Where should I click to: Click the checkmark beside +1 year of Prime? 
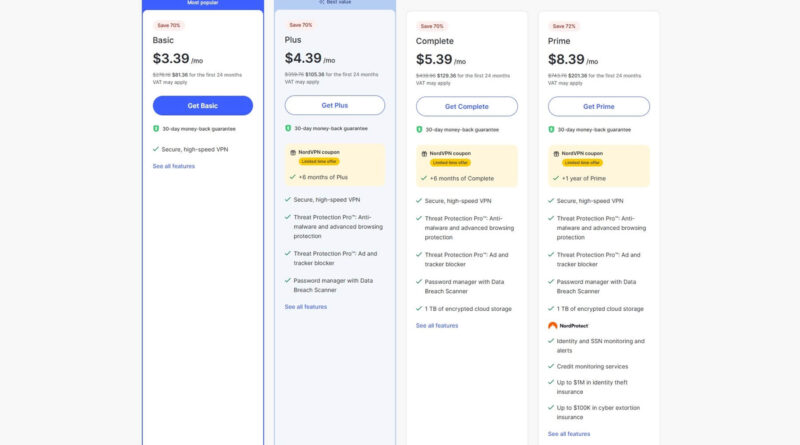click(x=556, y=178)
